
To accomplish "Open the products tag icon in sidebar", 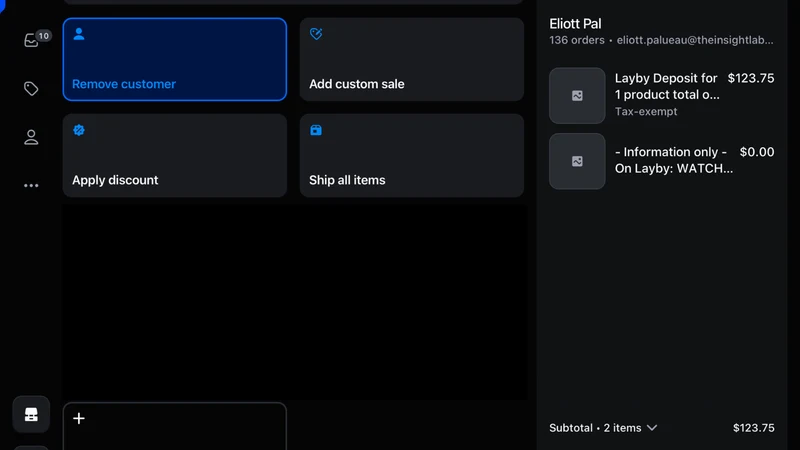I will click(31, 88).
